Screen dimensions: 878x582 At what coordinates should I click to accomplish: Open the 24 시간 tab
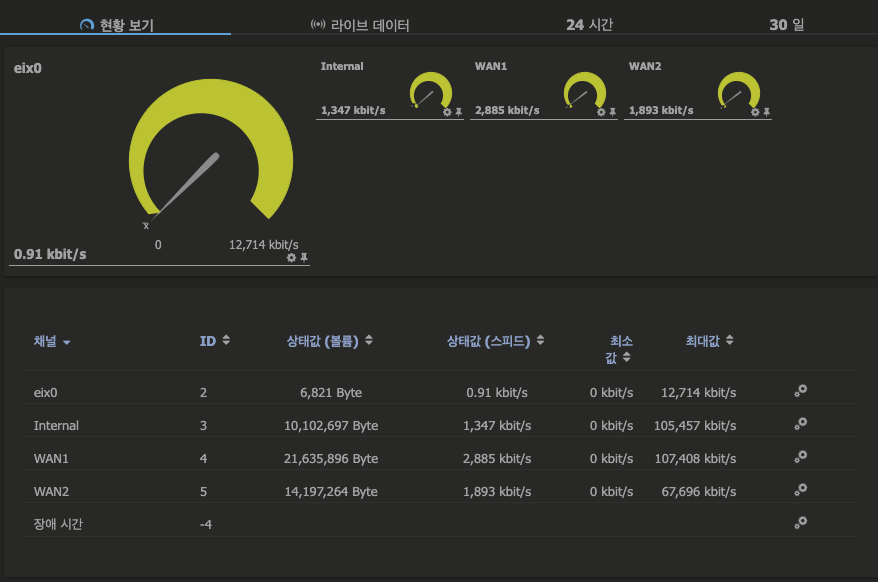coord(589,25)
